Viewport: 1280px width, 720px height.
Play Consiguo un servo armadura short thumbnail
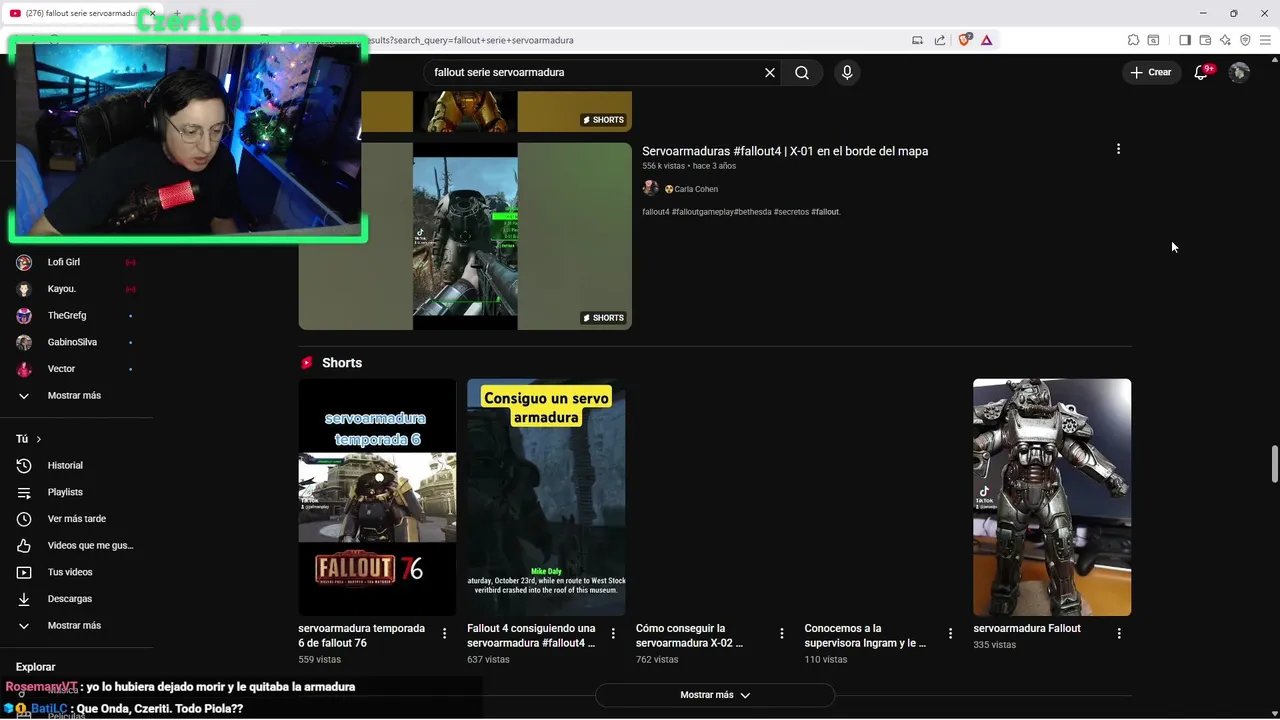point(546,497)
